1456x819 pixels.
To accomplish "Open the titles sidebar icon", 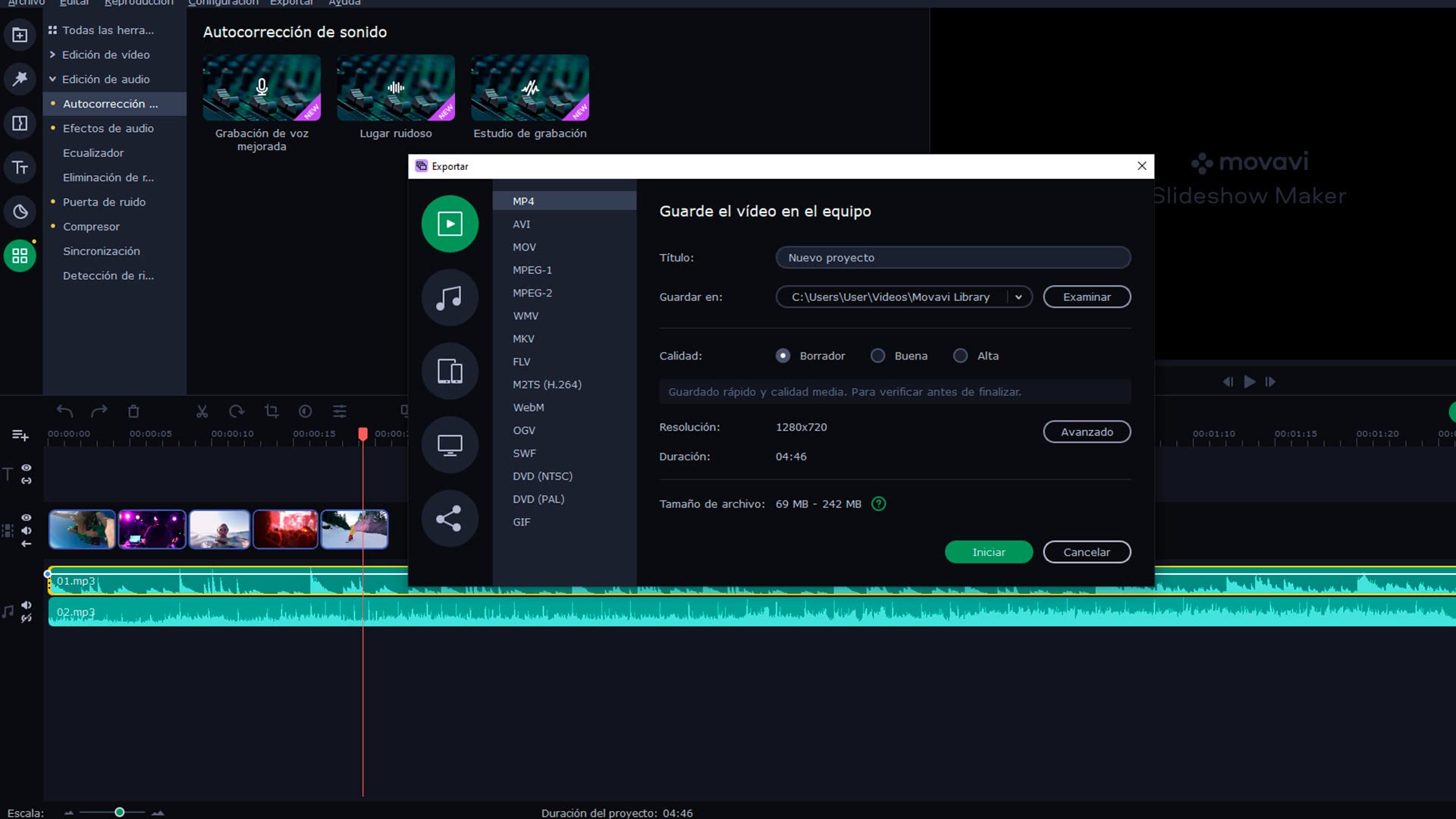I will tap(20, 168).
